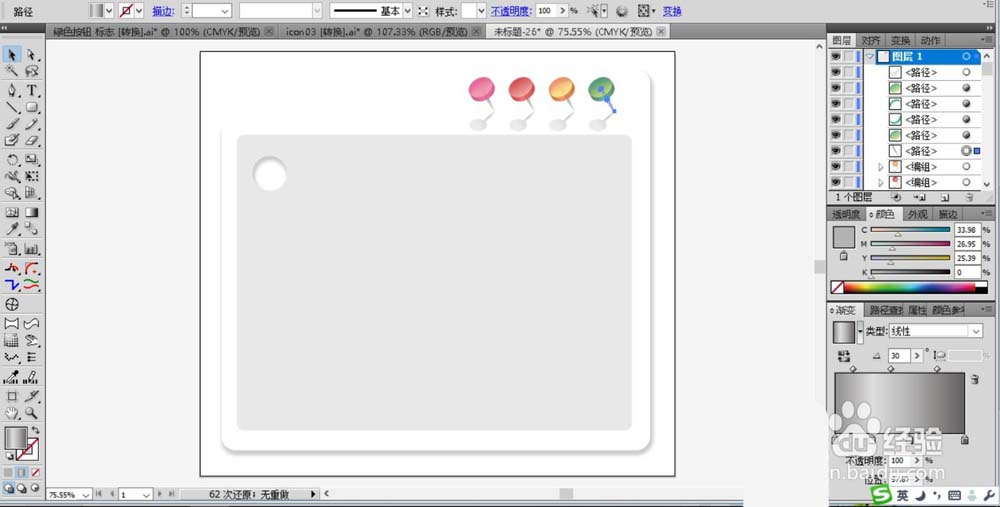Open the stroke weight dropdown

[x=224, y=11]
